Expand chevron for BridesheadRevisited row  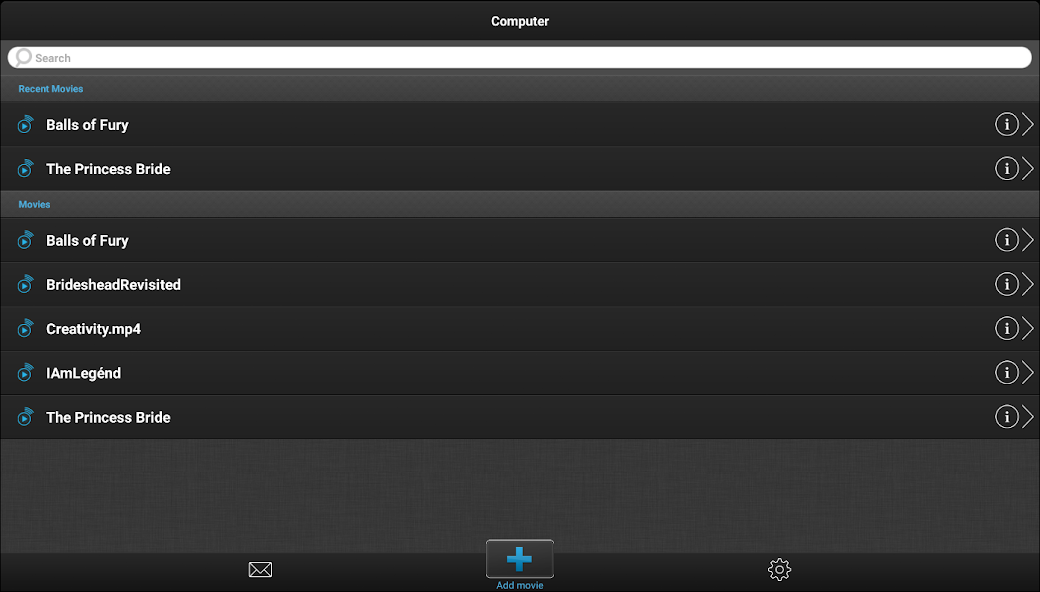click(x=1027, y=284)
